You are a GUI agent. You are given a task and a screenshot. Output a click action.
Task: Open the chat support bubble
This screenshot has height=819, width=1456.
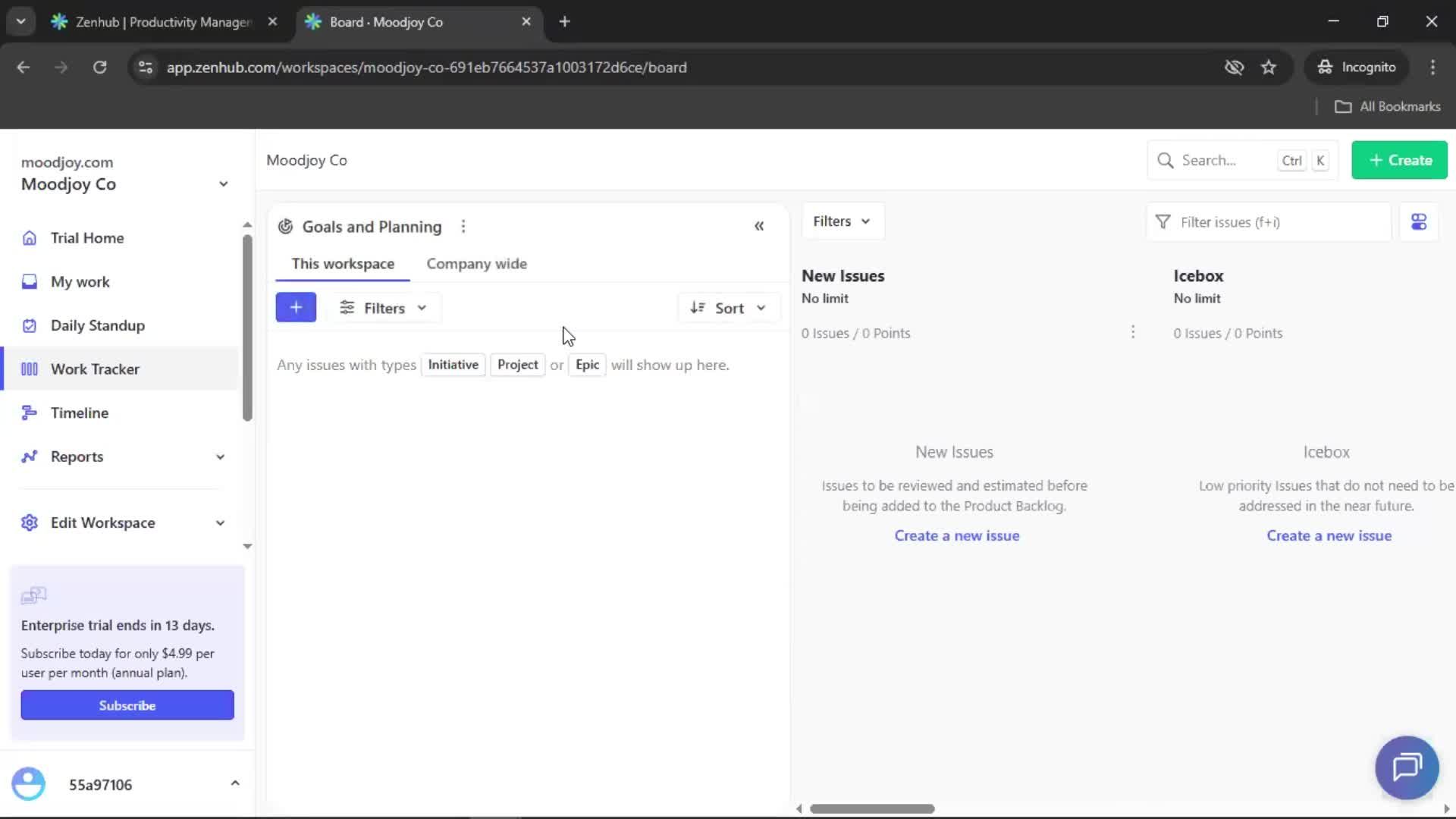coord(1406,767)
